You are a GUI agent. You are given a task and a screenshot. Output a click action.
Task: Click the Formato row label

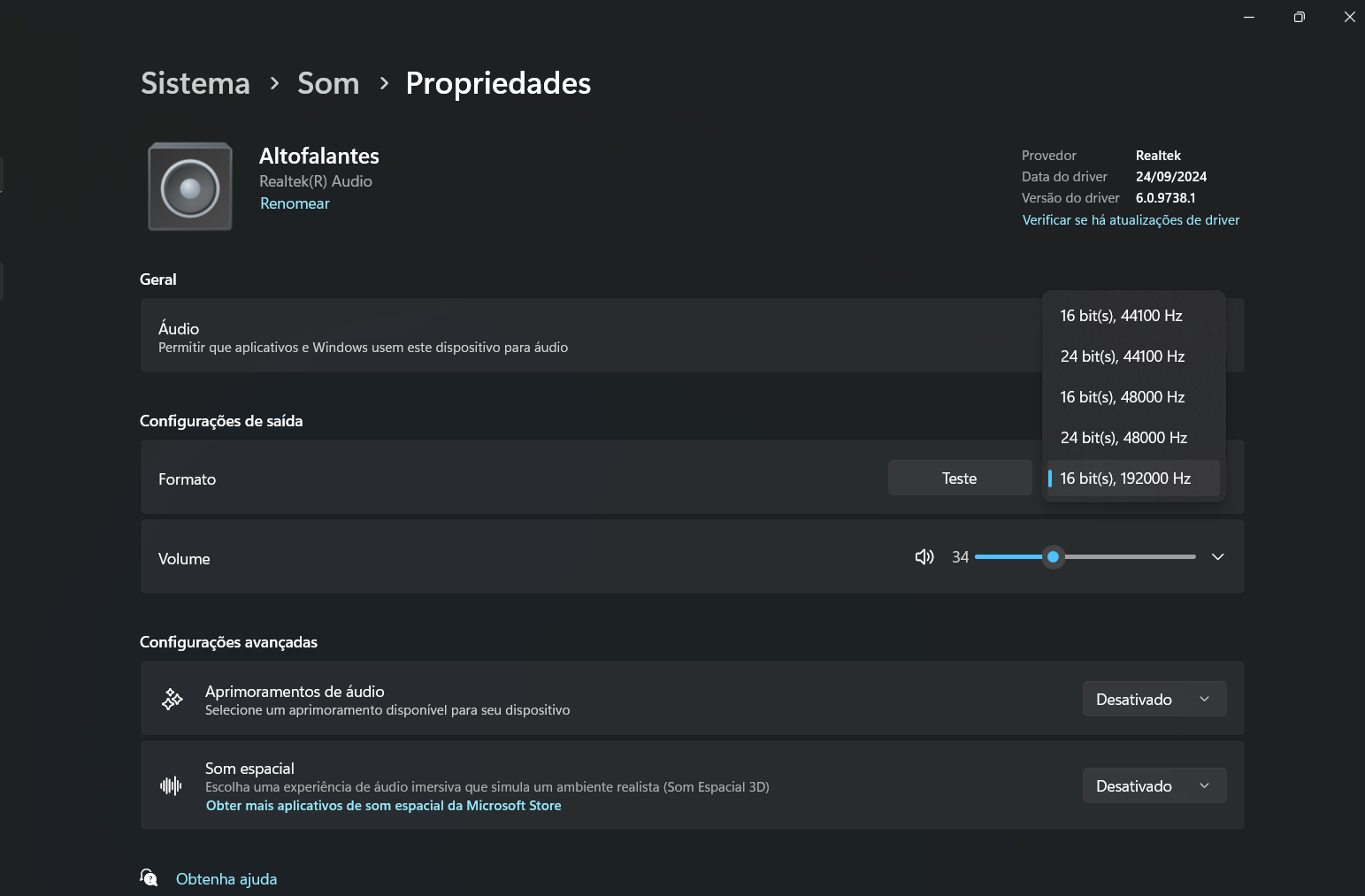(x=187, y=479)
